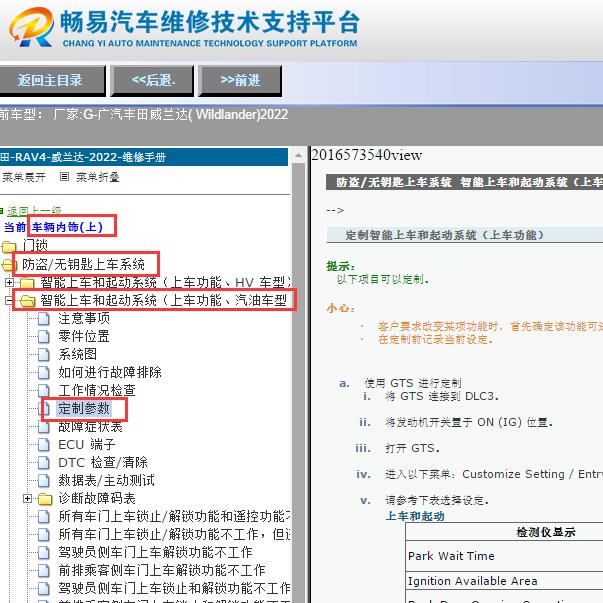Click page icon beside 故障症状表
The width and height of the screenshot is (603, 603).
[x=44, y=427]
